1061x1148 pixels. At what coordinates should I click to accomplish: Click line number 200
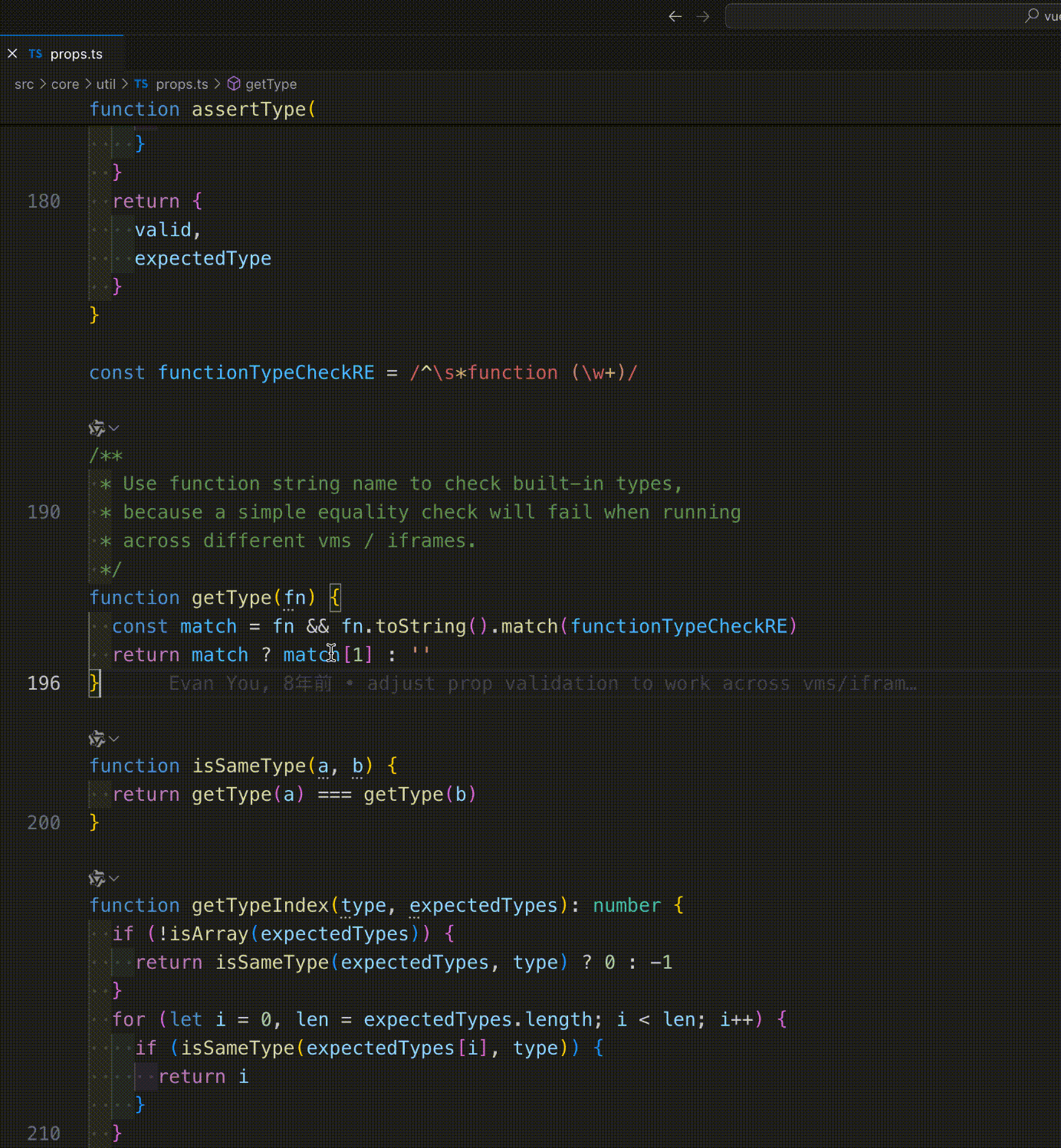click(x=44, y=823)
